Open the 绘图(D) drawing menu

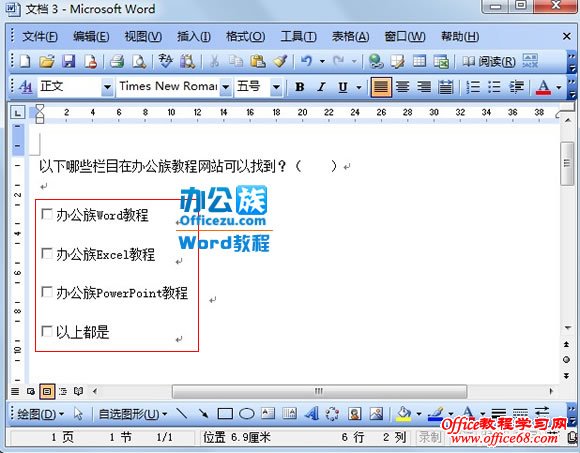41,413
